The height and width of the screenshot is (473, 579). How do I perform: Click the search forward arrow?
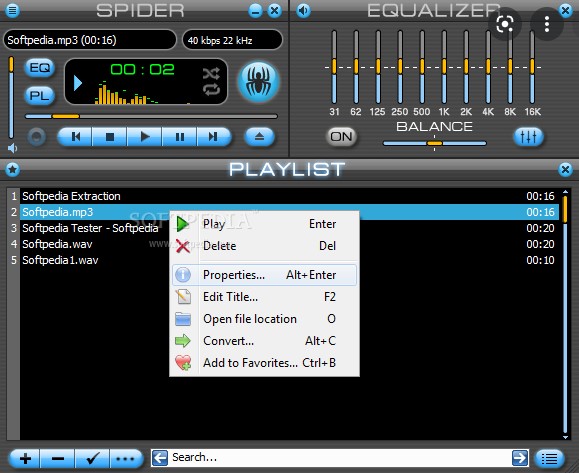tap(520, 458)
